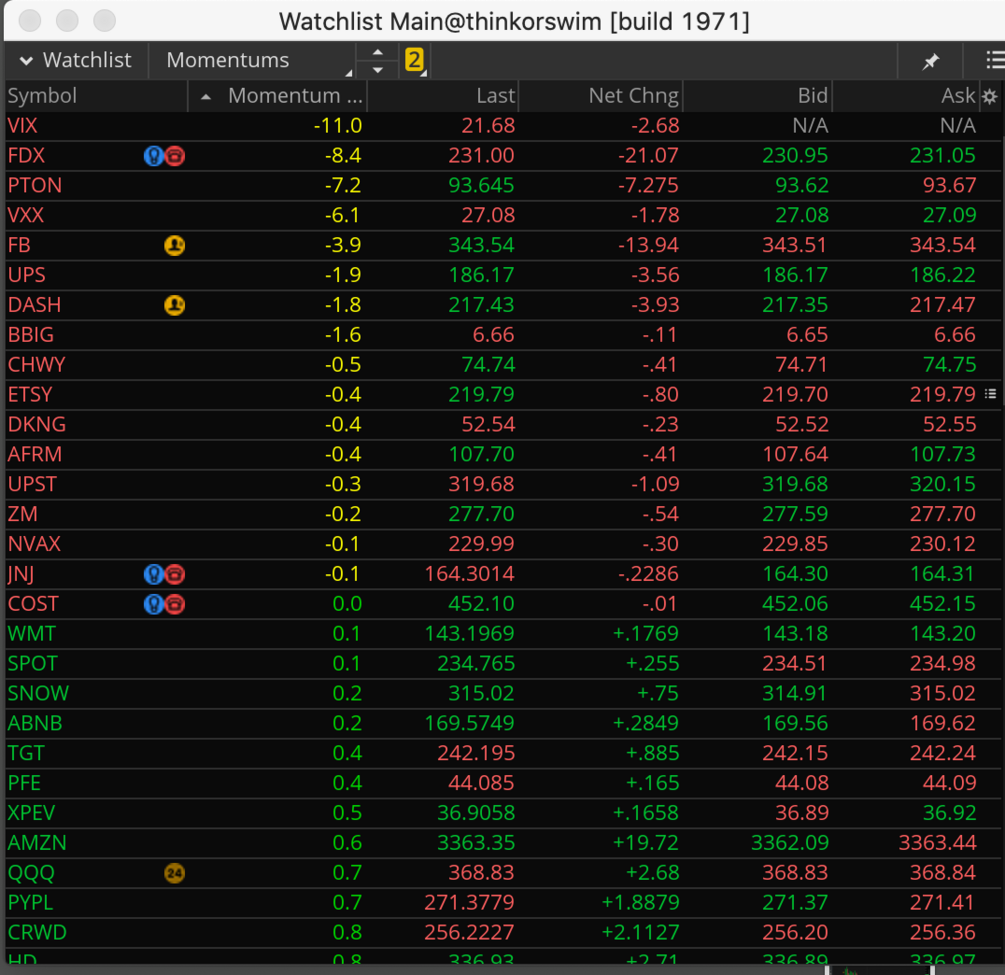The height and width of the screenshot is (975, 1005).
Task: Sort by the Symbol column header
Action: click(42, 96)
